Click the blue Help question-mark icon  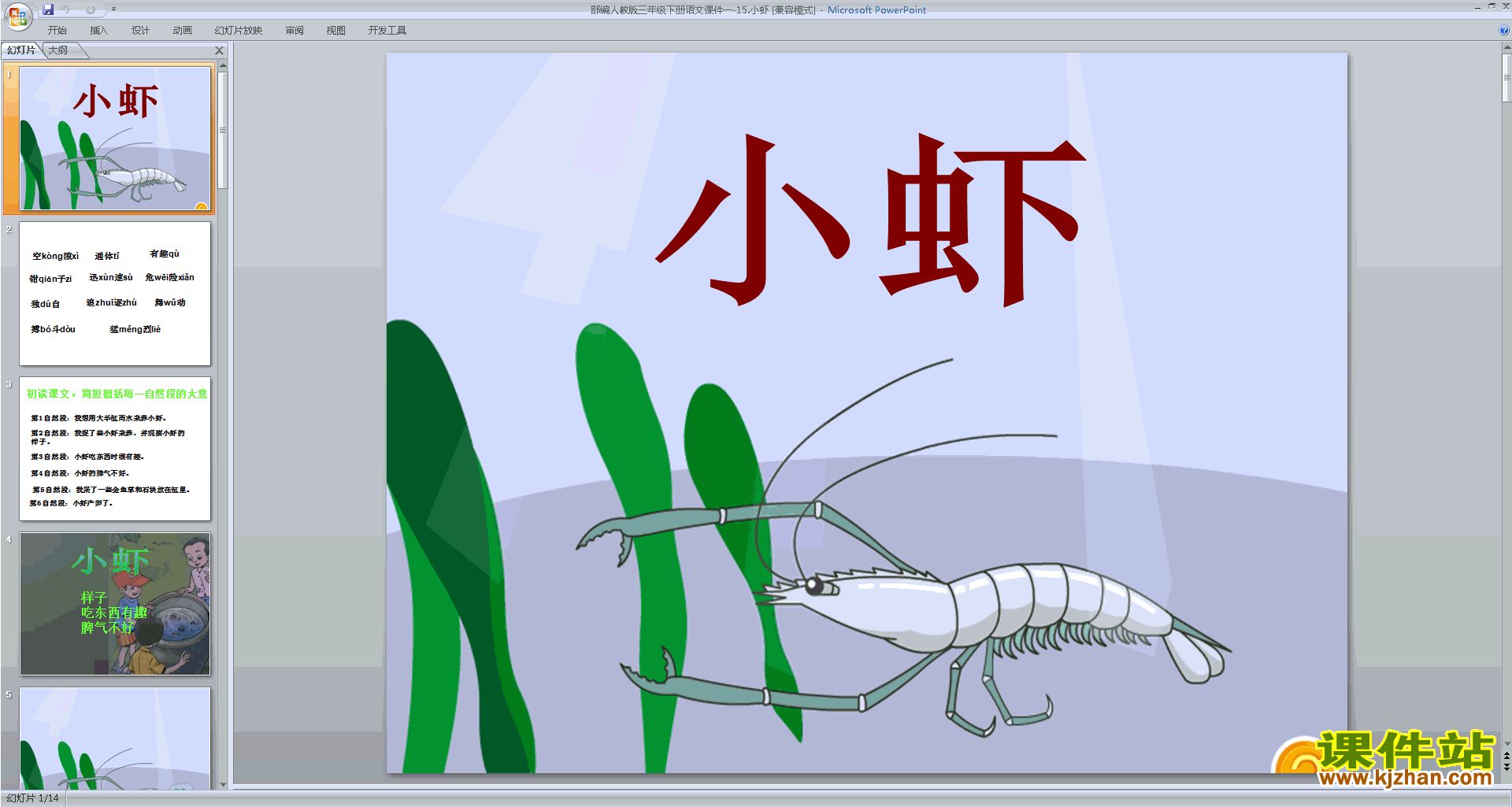tap(1503, 31)
